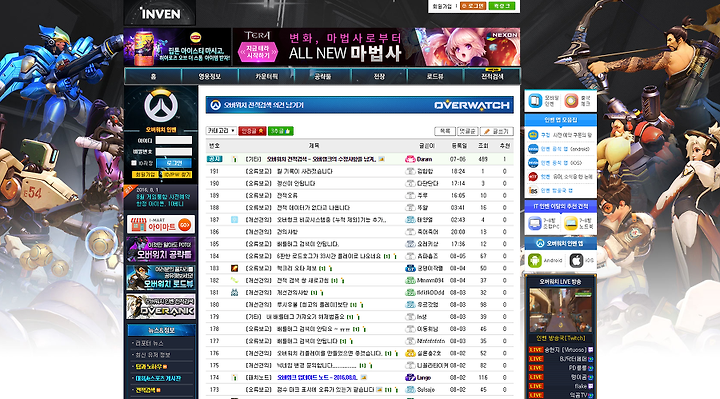Open the live stream video thumbnail
The height and width of the screenshot is (399, 720).
tap(561, 310)
